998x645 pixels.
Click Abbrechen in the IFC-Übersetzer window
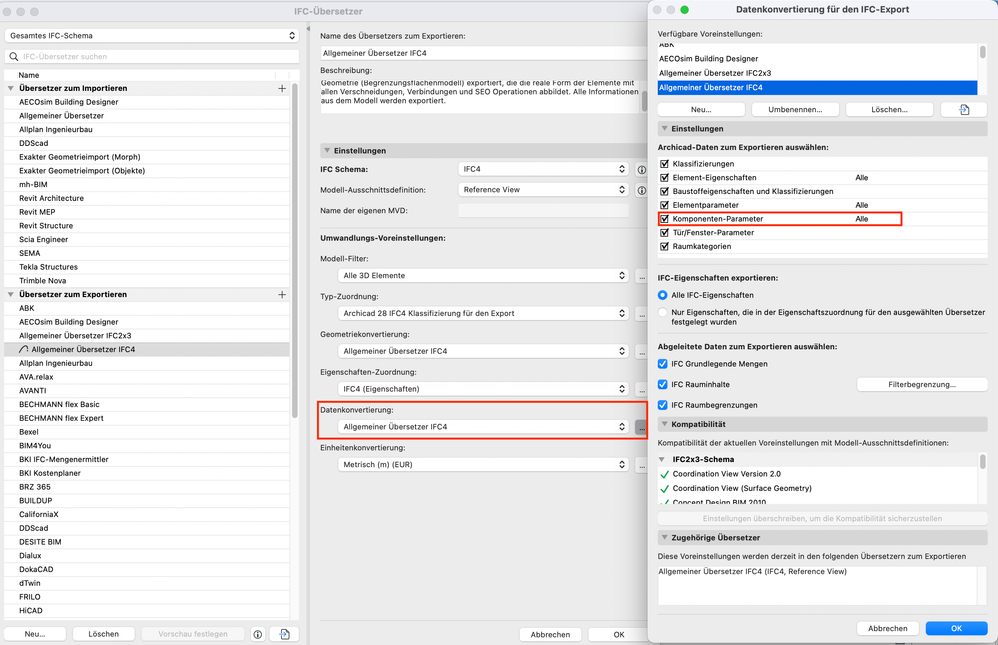(x=550, y=635)
